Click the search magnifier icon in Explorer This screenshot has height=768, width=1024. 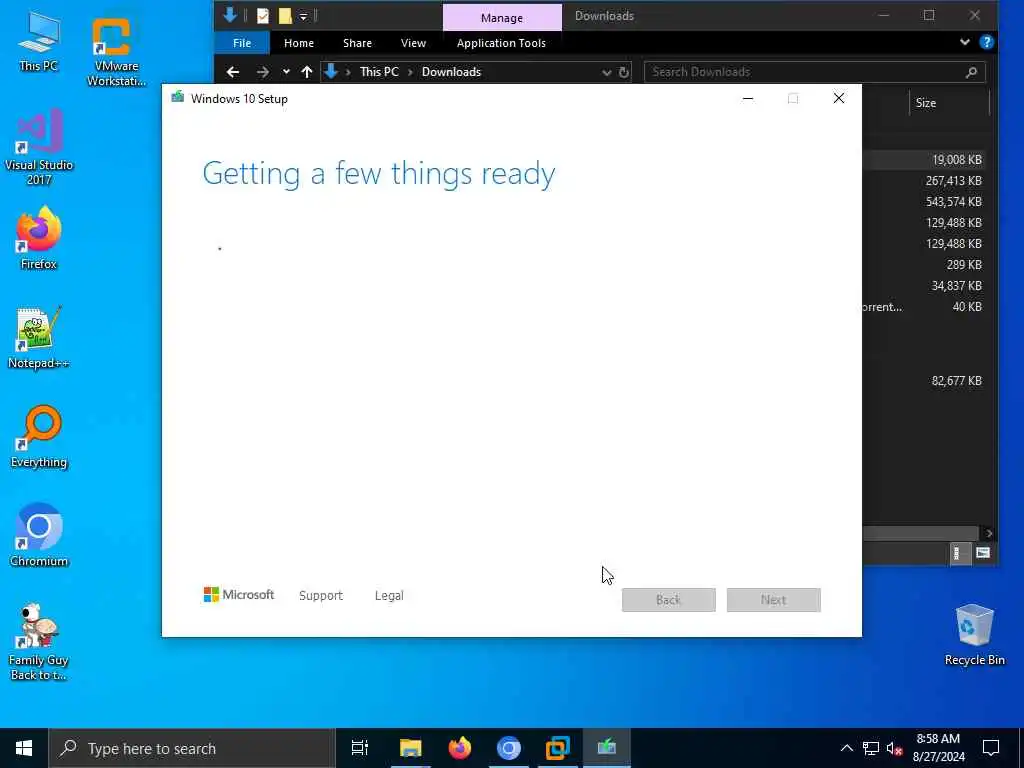click(x=971, y=72)
